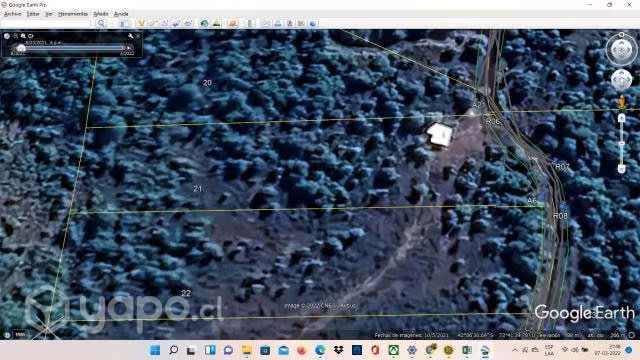The image size is (640, 360).
Task: Open date options wrench on time slider
Action: click(131, 36)
